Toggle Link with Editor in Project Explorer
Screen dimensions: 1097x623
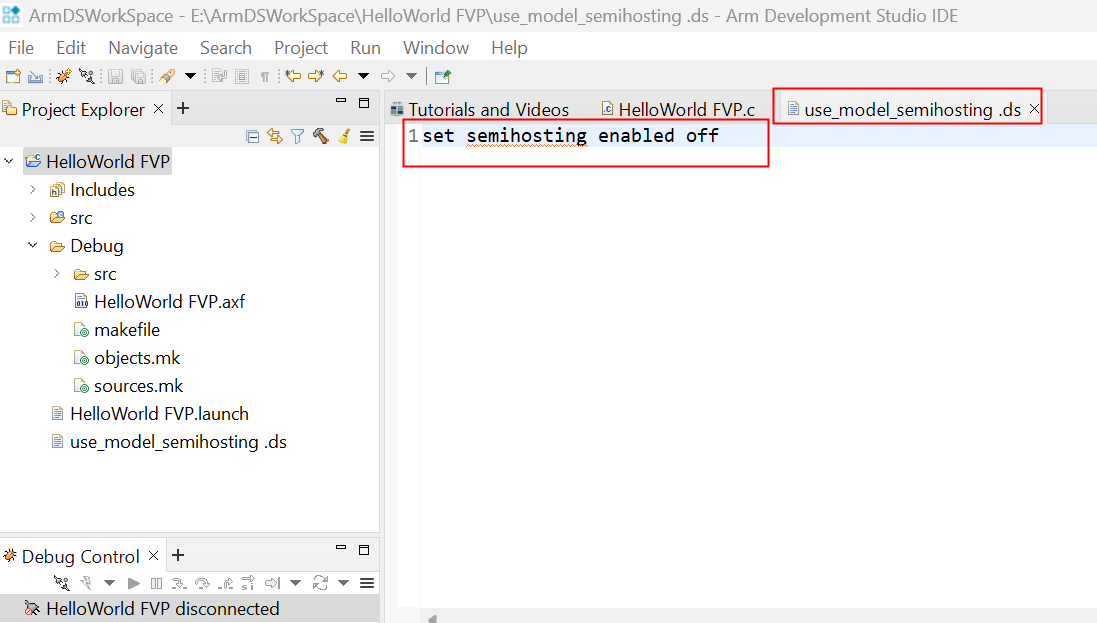[274, 136]
